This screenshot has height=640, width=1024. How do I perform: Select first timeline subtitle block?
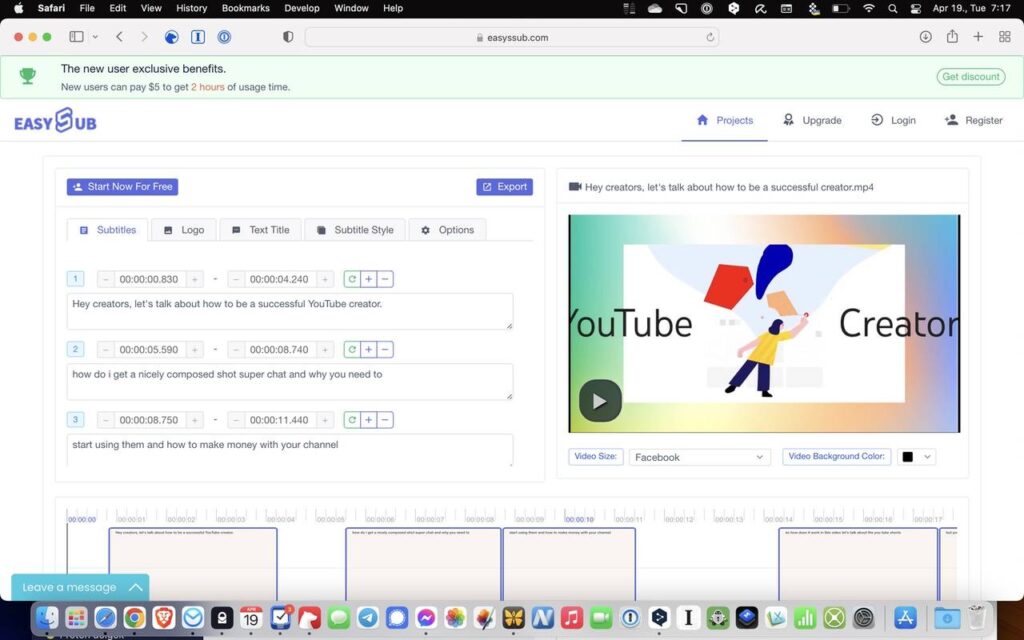[193, 564]
